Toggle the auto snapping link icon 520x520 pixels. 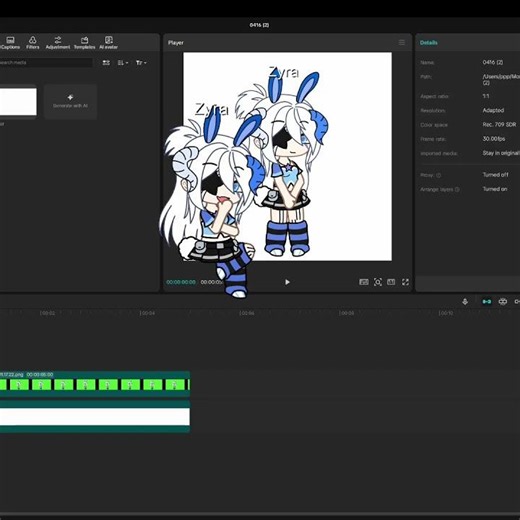click(x=503, y=302)
